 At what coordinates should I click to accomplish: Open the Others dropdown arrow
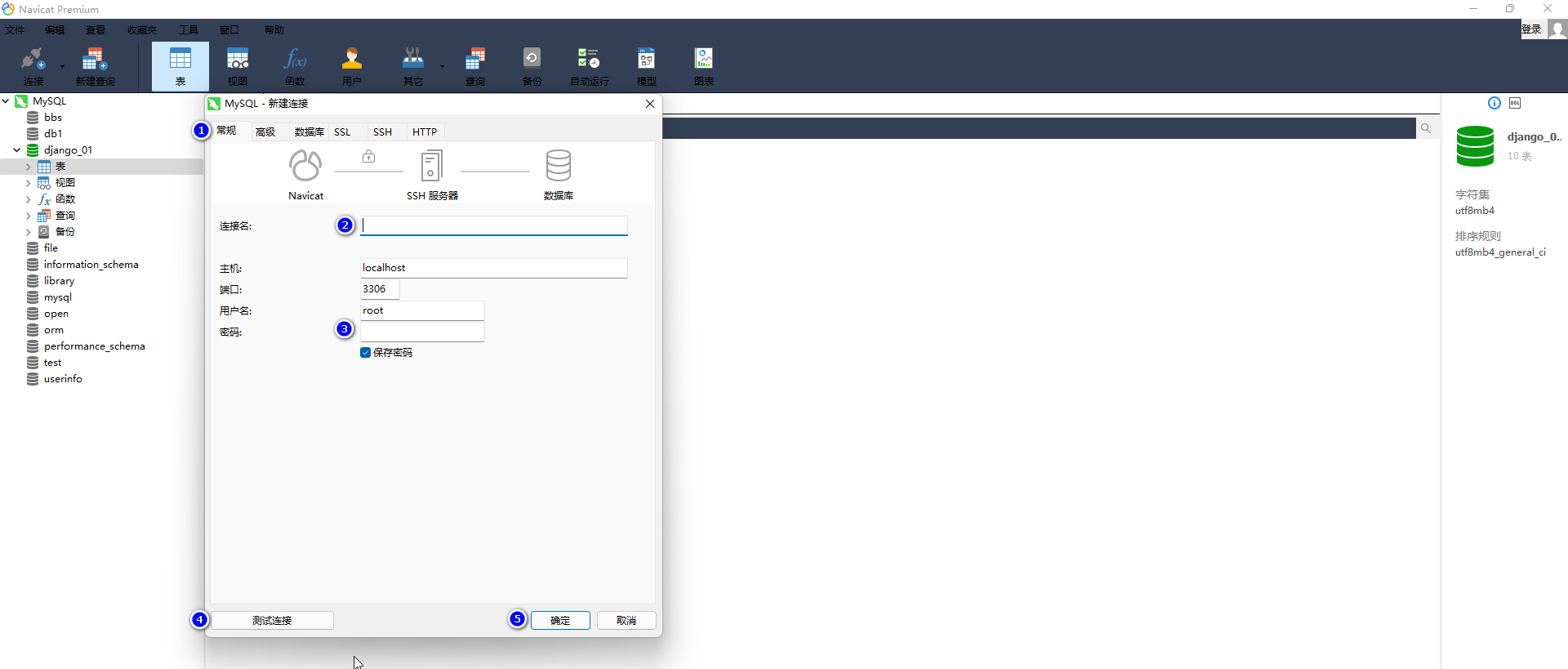442,66
